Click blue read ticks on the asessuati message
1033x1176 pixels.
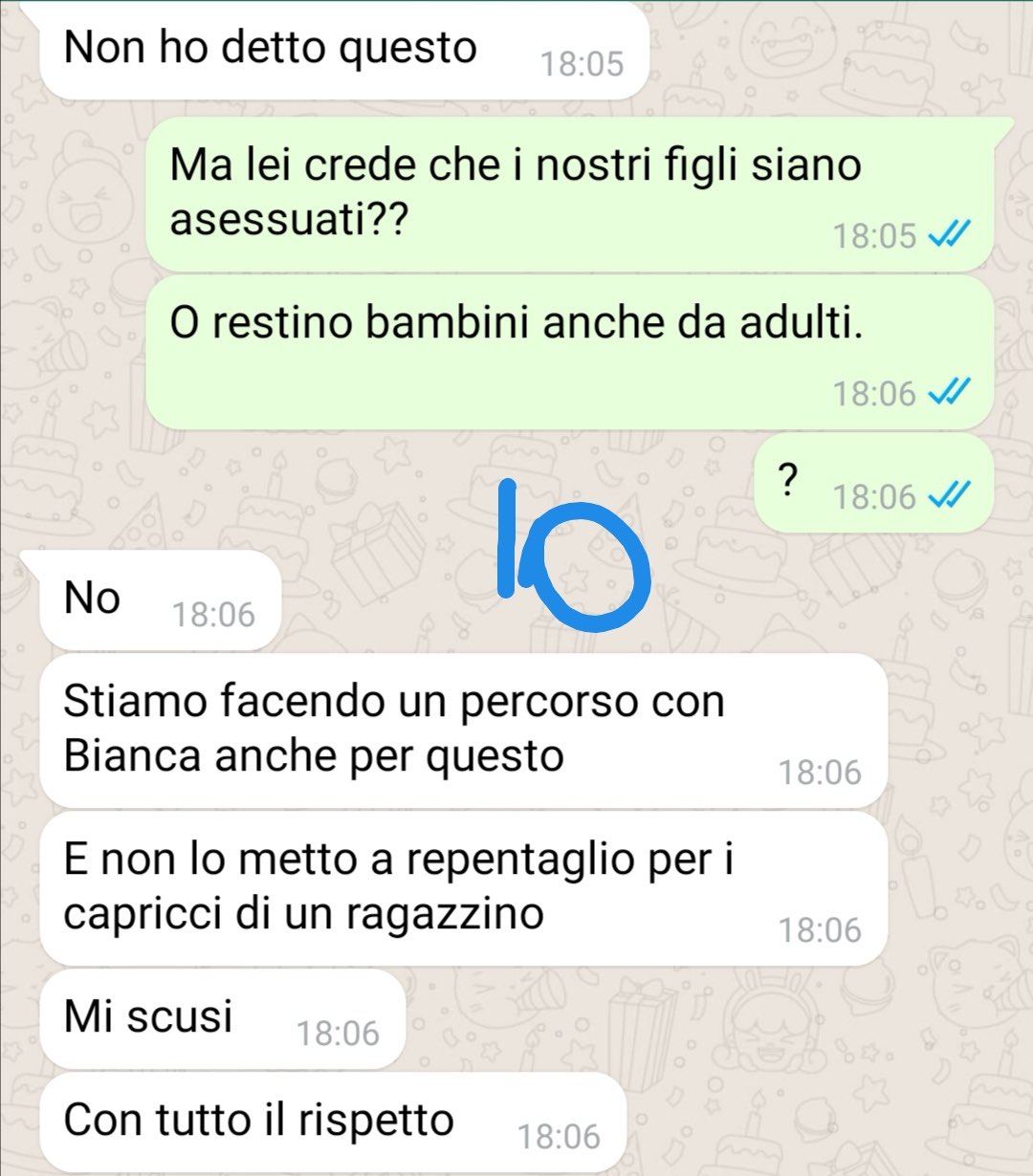(x=950, y=234)
